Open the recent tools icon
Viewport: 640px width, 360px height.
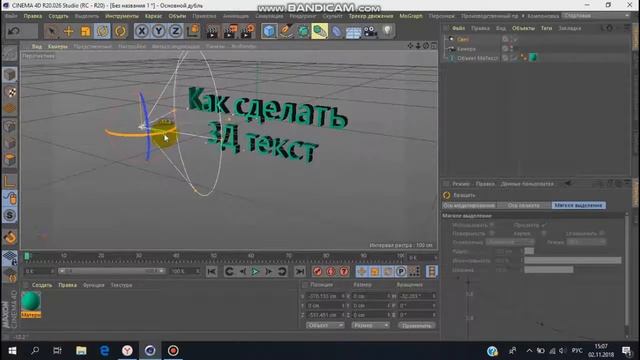[120, 31]
